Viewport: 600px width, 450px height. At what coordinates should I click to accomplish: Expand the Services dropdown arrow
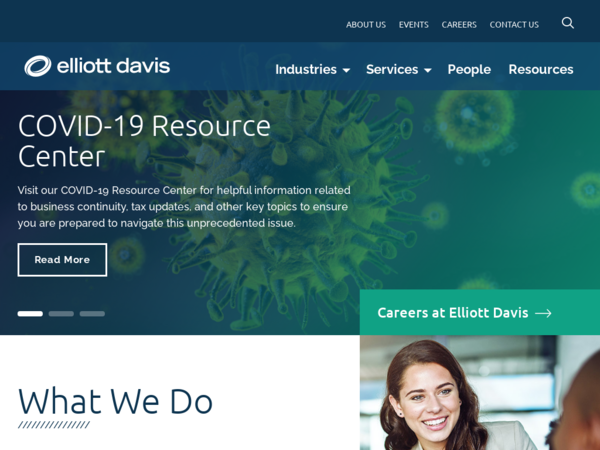428,70
